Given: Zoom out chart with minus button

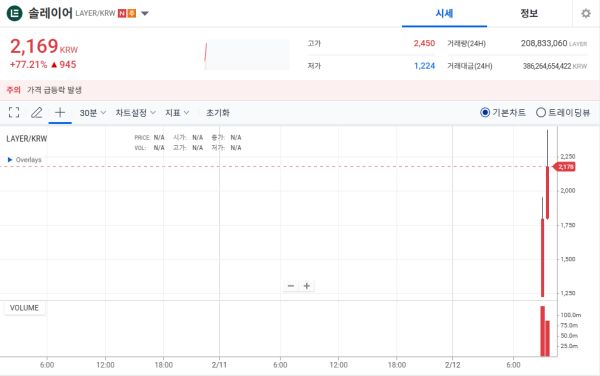Looking at the screenshot, I should coord(291,286).
